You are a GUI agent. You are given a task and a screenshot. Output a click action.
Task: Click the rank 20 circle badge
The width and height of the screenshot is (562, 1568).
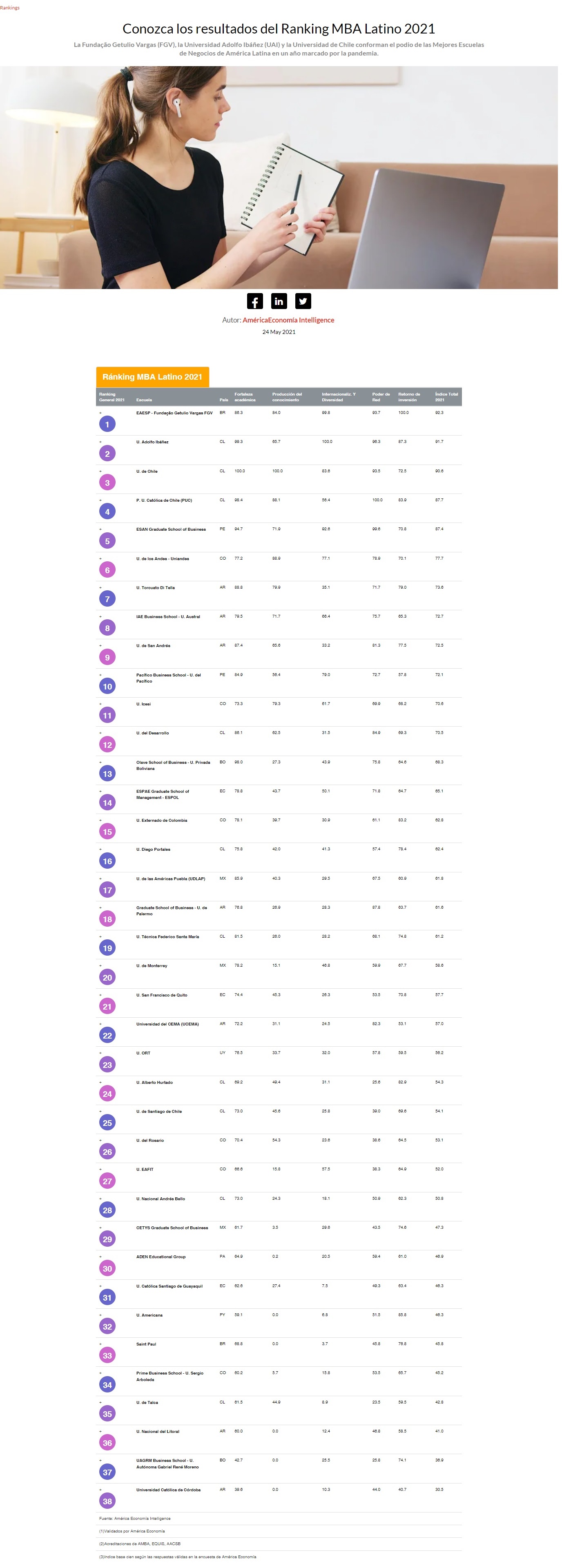point(107,978)
